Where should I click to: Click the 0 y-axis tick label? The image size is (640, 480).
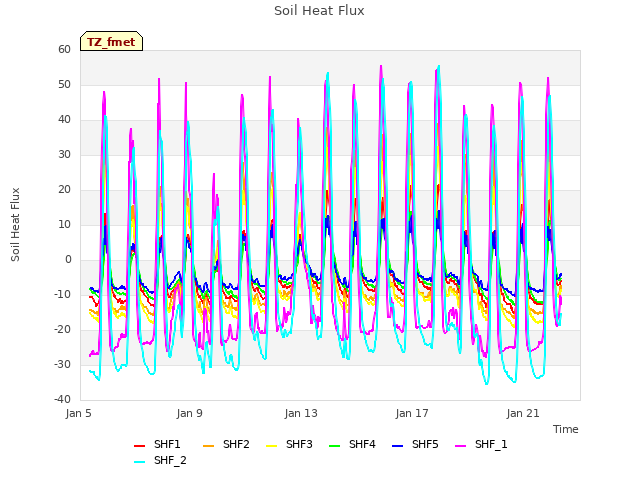pyautogui.click(x=68, y=260)
